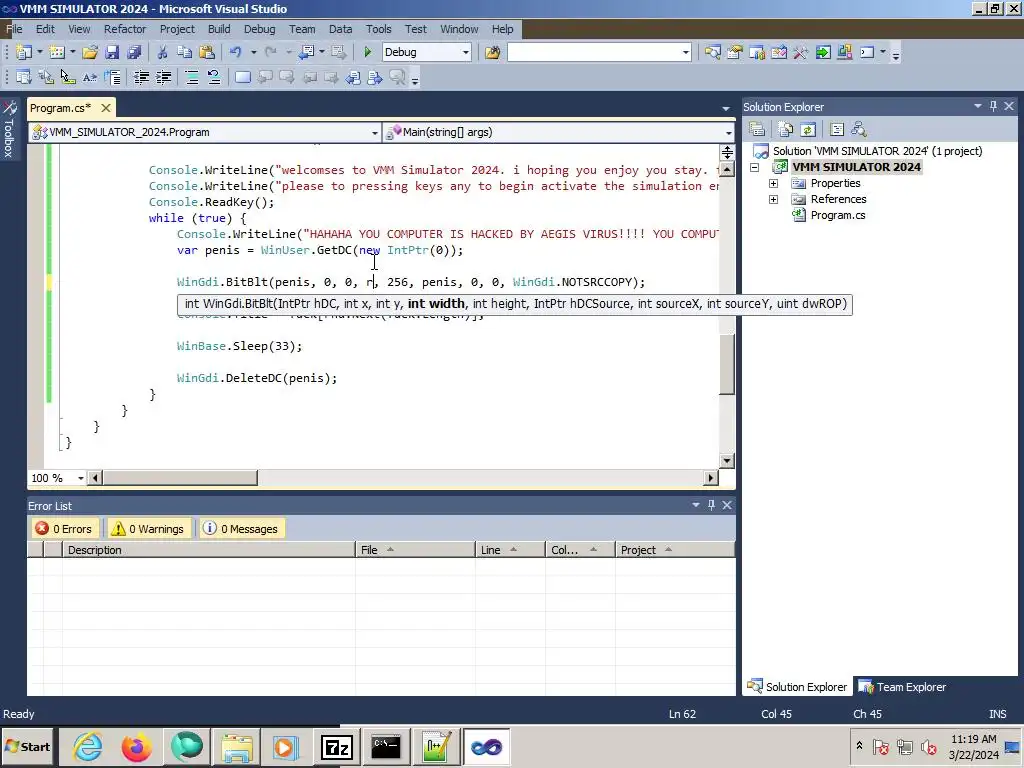Toggle auto-hide pin on Error List
This screenshot has height=768, width=1024.
pyautogui.click(x=711, y=505)
